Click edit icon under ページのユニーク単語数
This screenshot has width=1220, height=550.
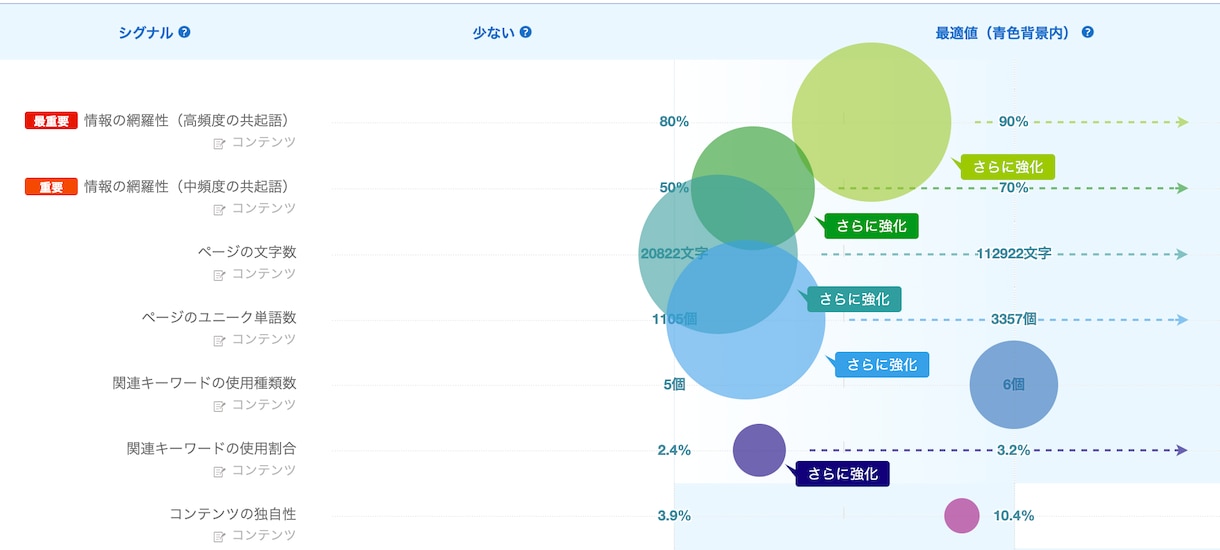tap(219, 340)
